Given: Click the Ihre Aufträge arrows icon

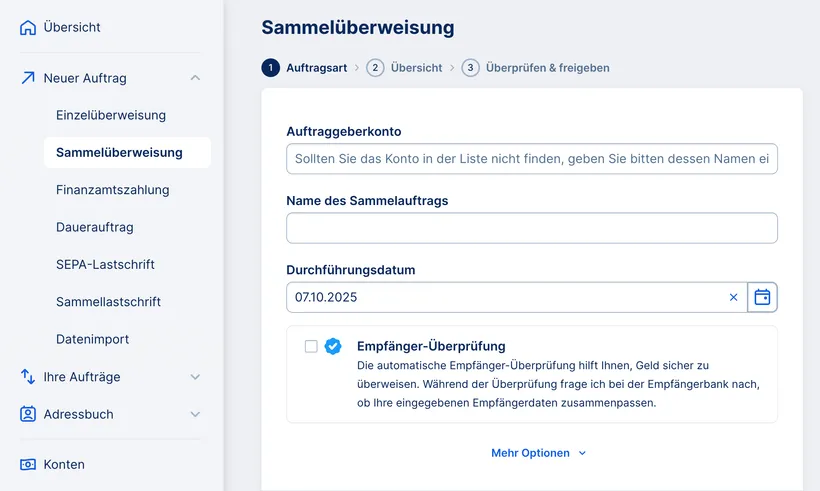Looking at the screenshot, I should (x=28, y=377).
